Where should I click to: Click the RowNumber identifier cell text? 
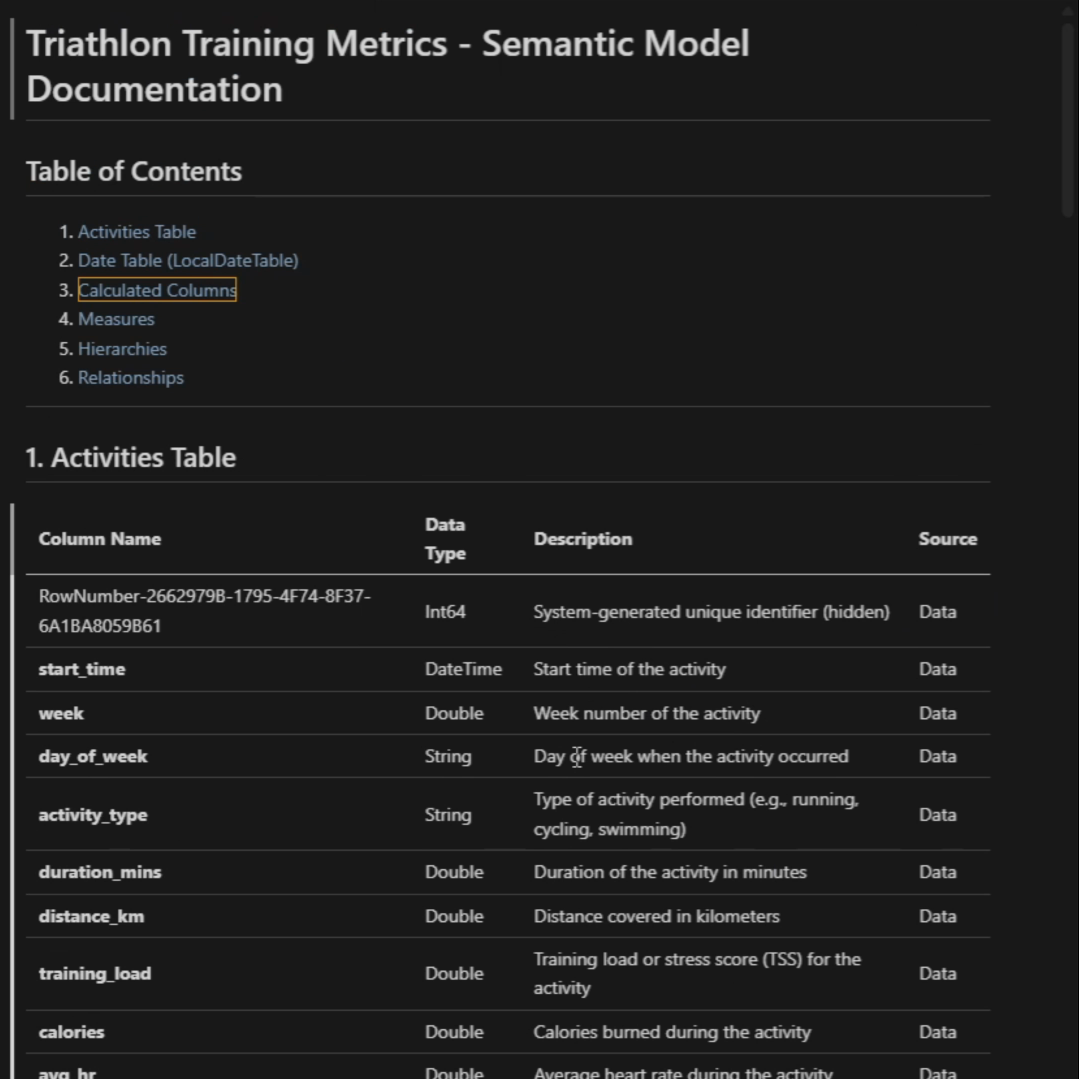click(x=204, y=611)
